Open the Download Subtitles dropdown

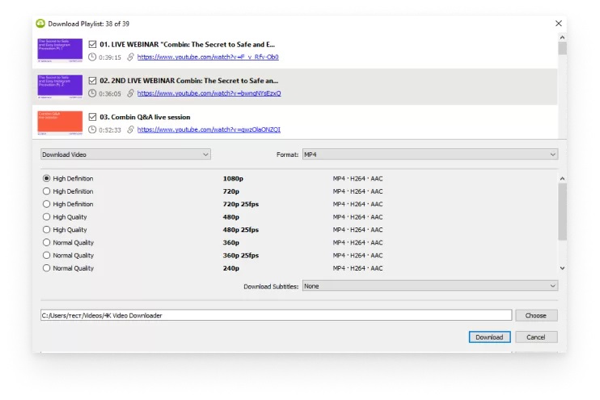(x=430, y=286)
